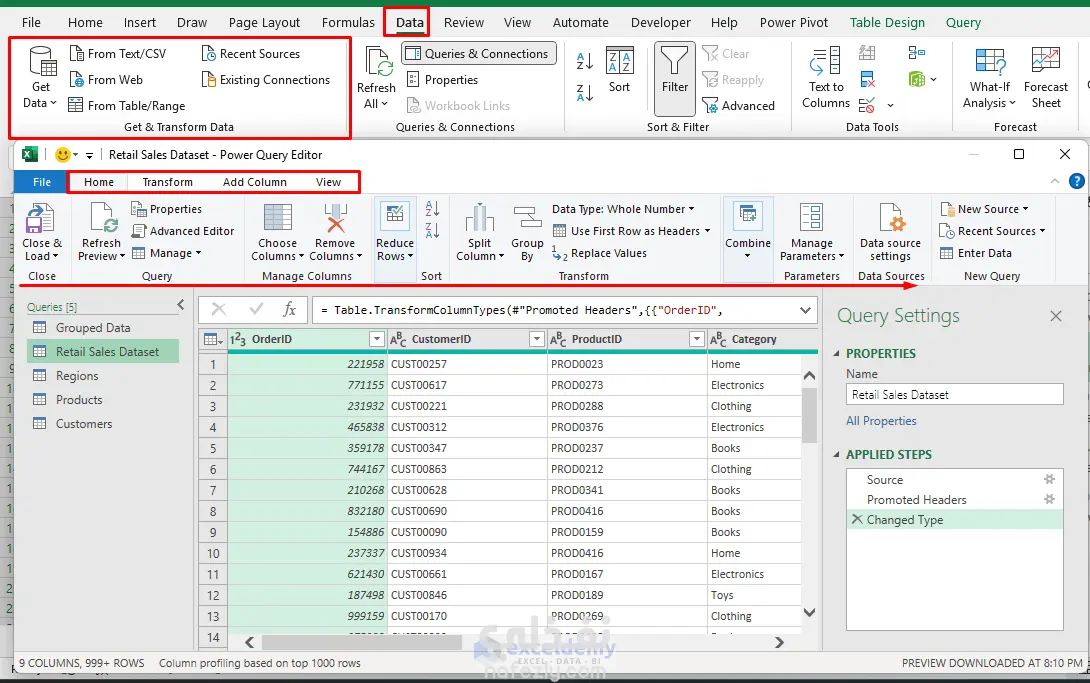This screenshot has width=1090, height=683.
Task: Open Data source settings
Action: (890, 221)
